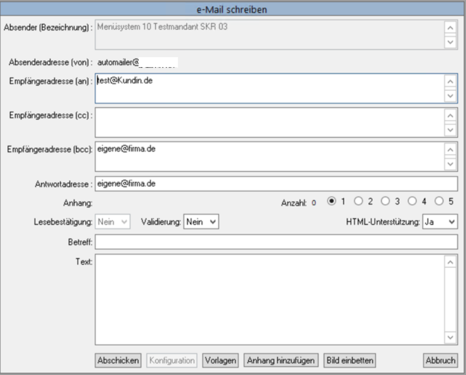
Task: Expand the HTML-Unterstützung dropdown
Action: tap(440, 222)
